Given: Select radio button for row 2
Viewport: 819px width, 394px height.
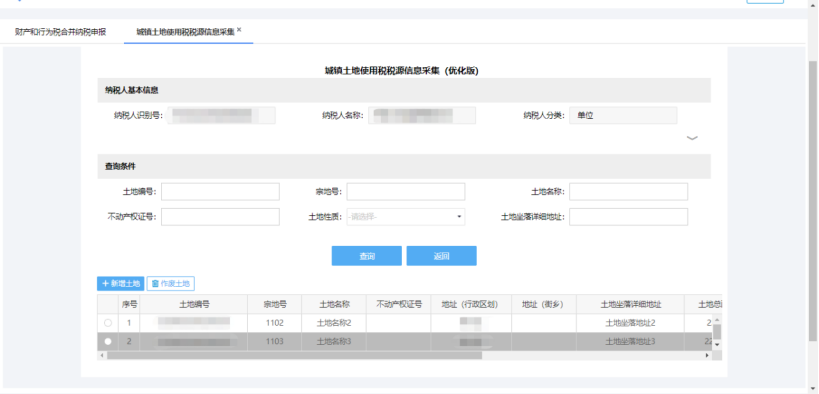Looking at the screenshot, I should coord(108,341).
